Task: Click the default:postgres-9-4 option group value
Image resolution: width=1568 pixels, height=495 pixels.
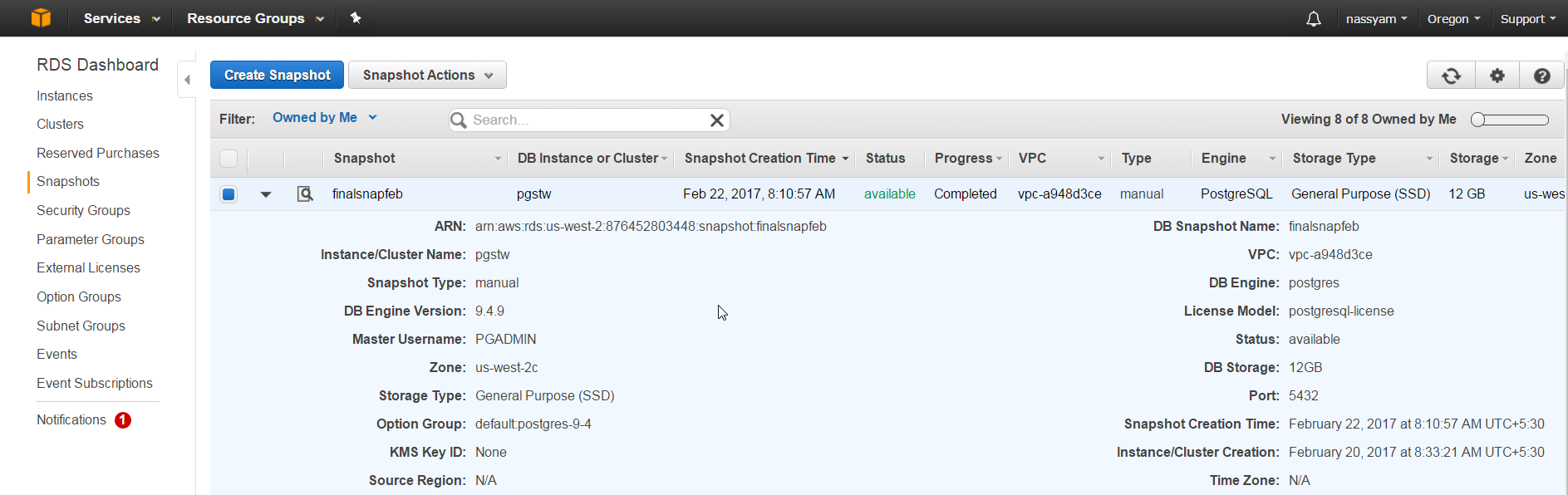Action: coord(533,424)
